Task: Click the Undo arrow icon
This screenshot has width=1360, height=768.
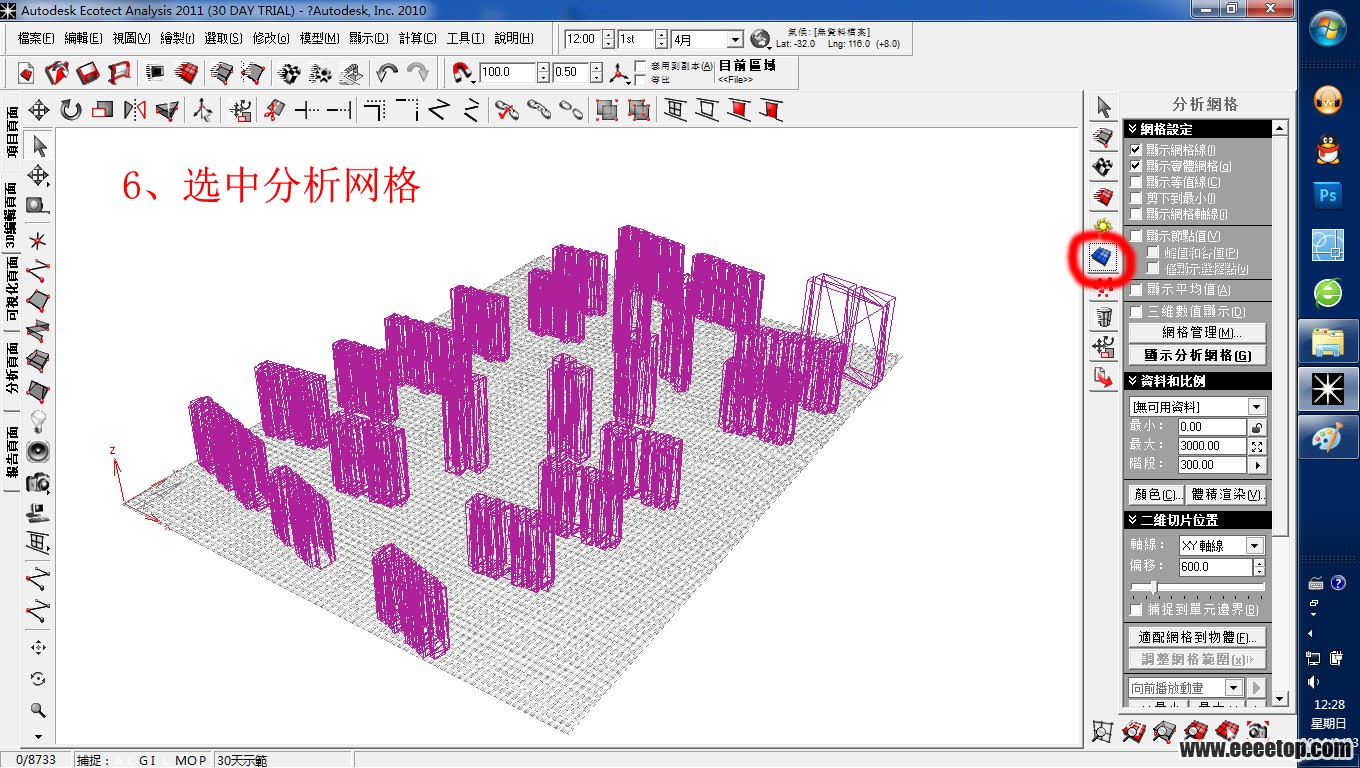Action: coord(387,73)
